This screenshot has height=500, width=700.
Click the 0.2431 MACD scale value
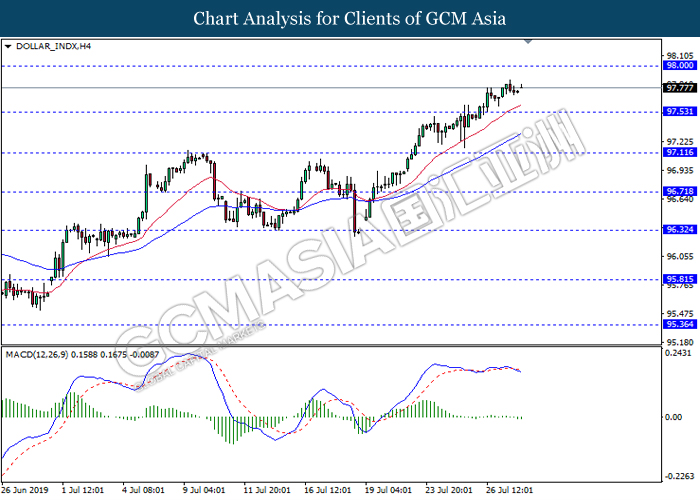678,353
